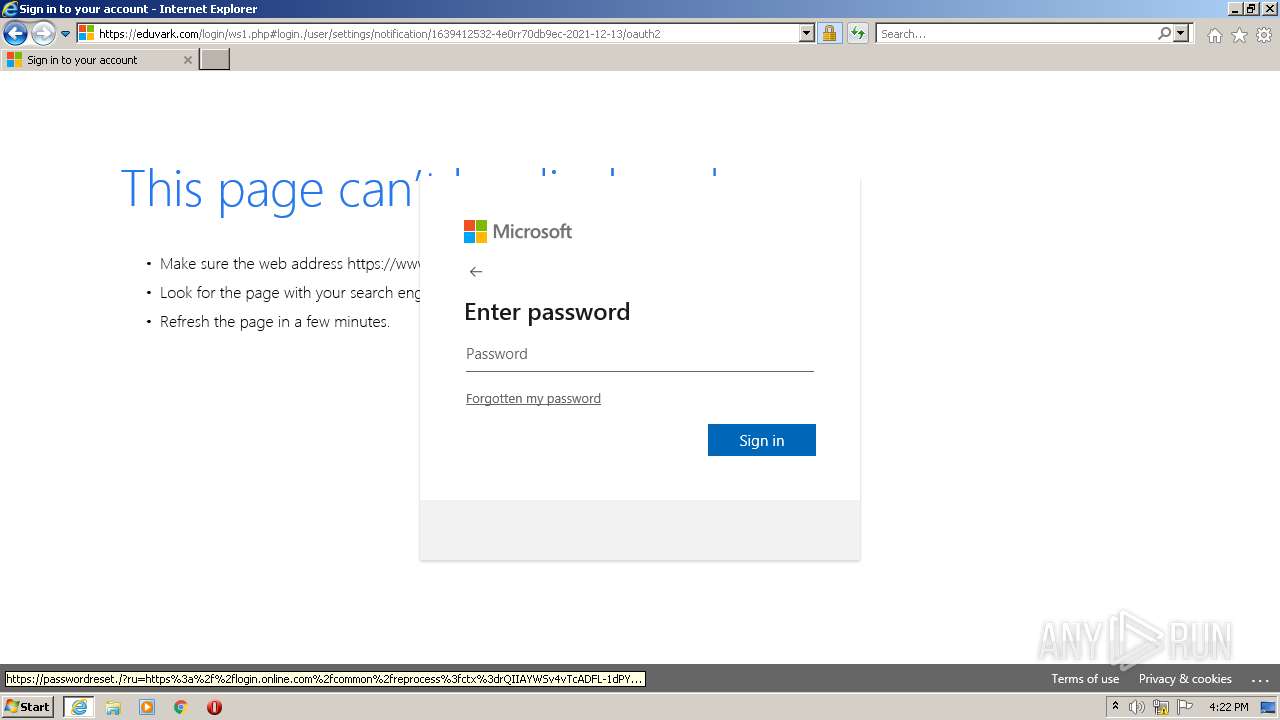
Task: Open the red Opera-style taskbar icon
Action: [x=214, y=707]
